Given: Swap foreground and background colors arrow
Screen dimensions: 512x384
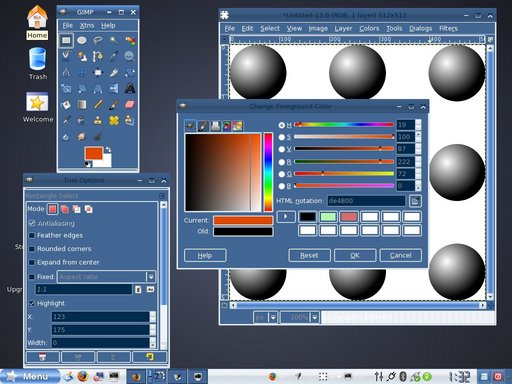Looking at the screenshot, I should (x=108, y=149).
